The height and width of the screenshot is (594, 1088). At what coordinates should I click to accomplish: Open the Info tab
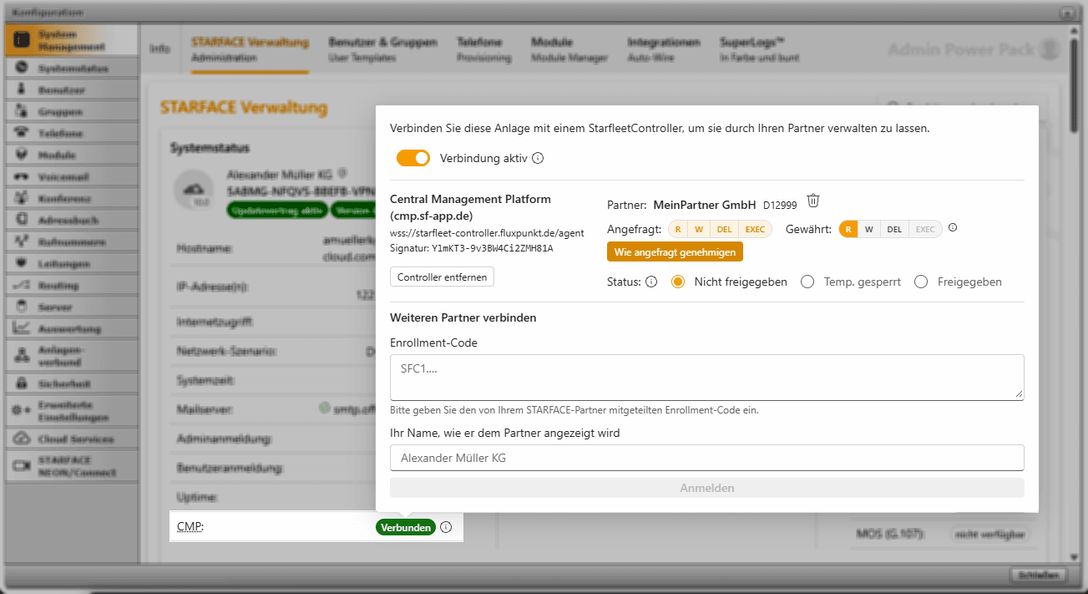(160, 49)
